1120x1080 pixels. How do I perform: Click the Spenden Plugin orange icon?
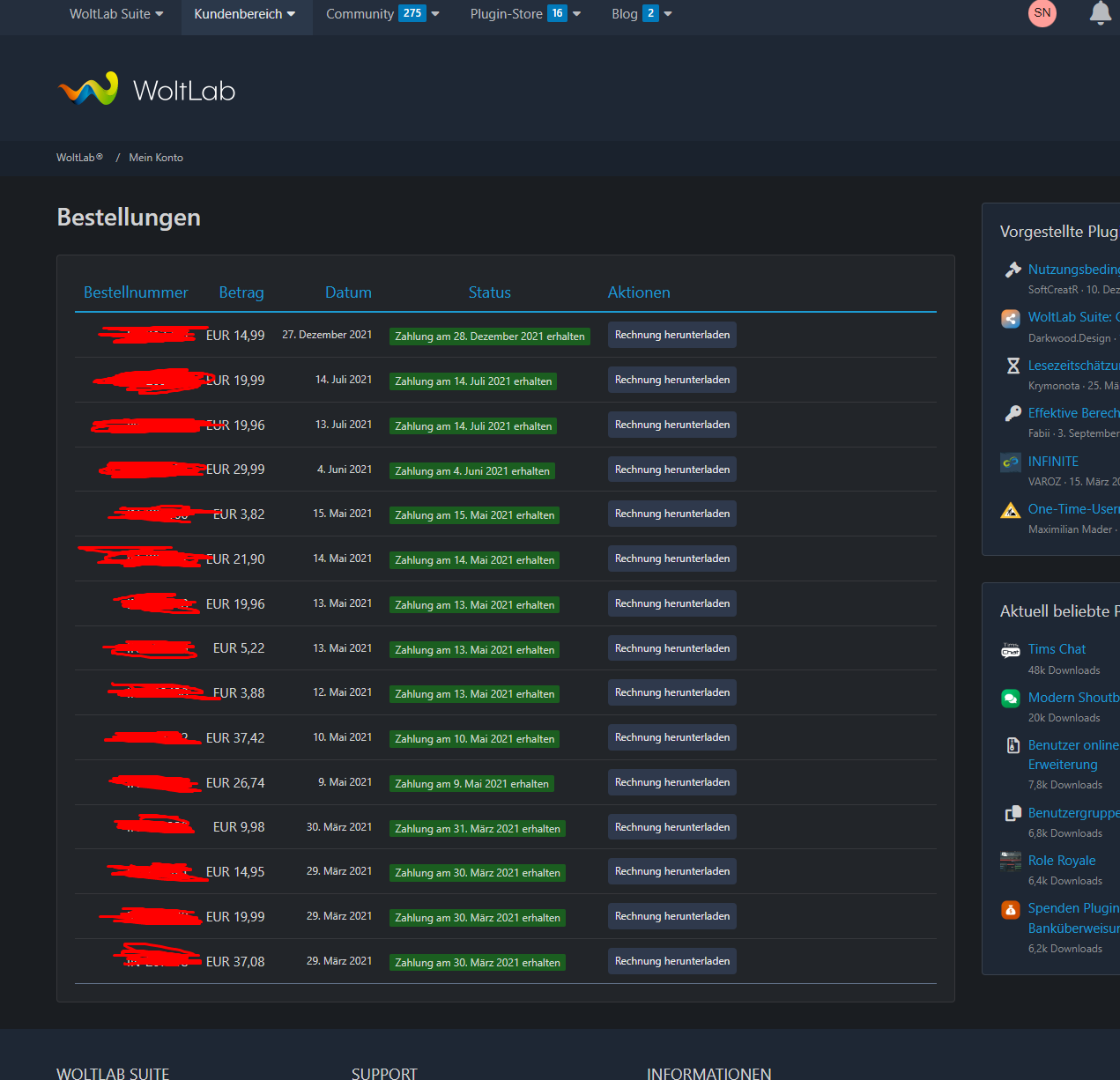1011,909
